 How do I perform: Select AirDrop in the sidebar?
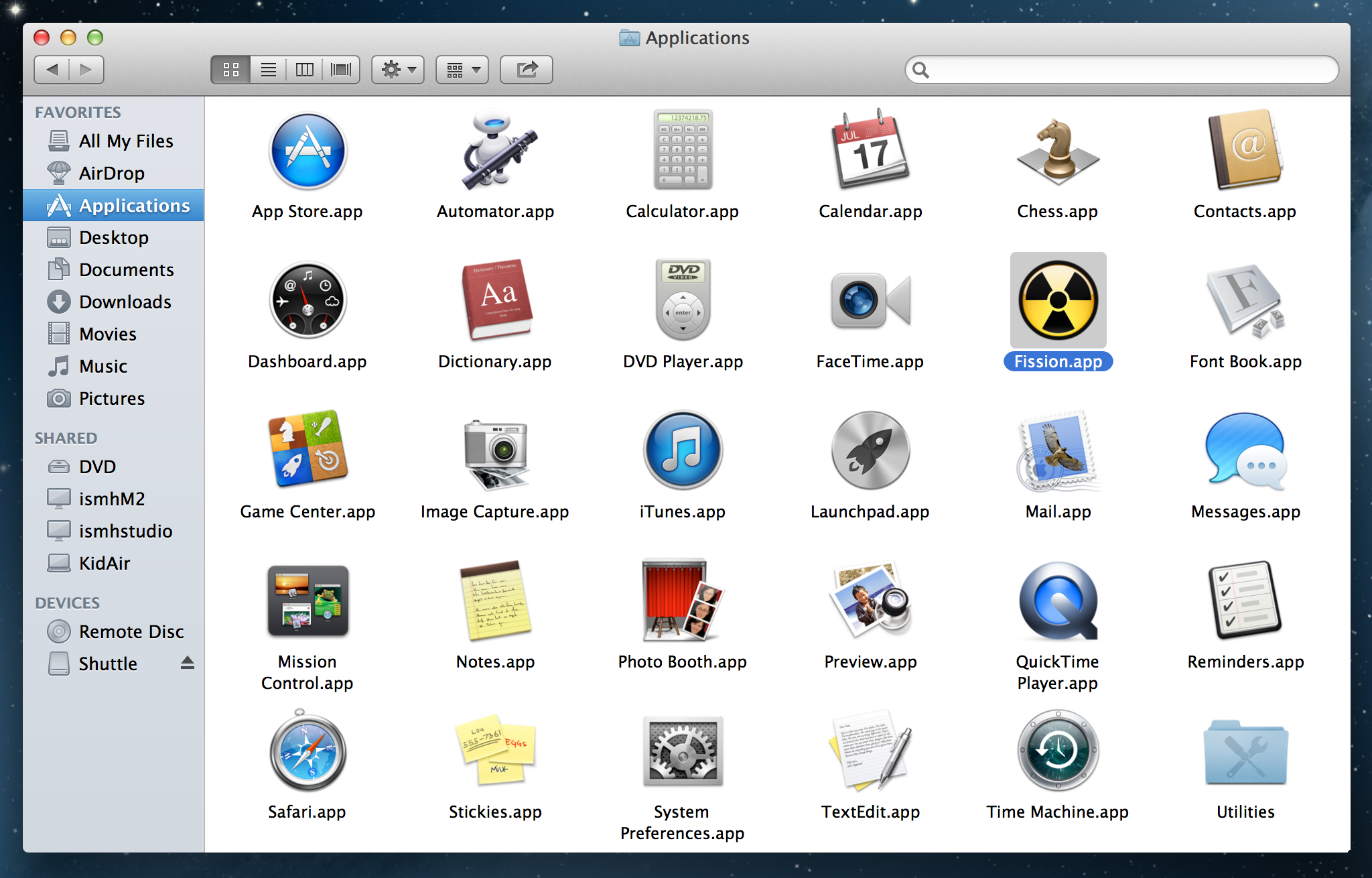point(113,173)
